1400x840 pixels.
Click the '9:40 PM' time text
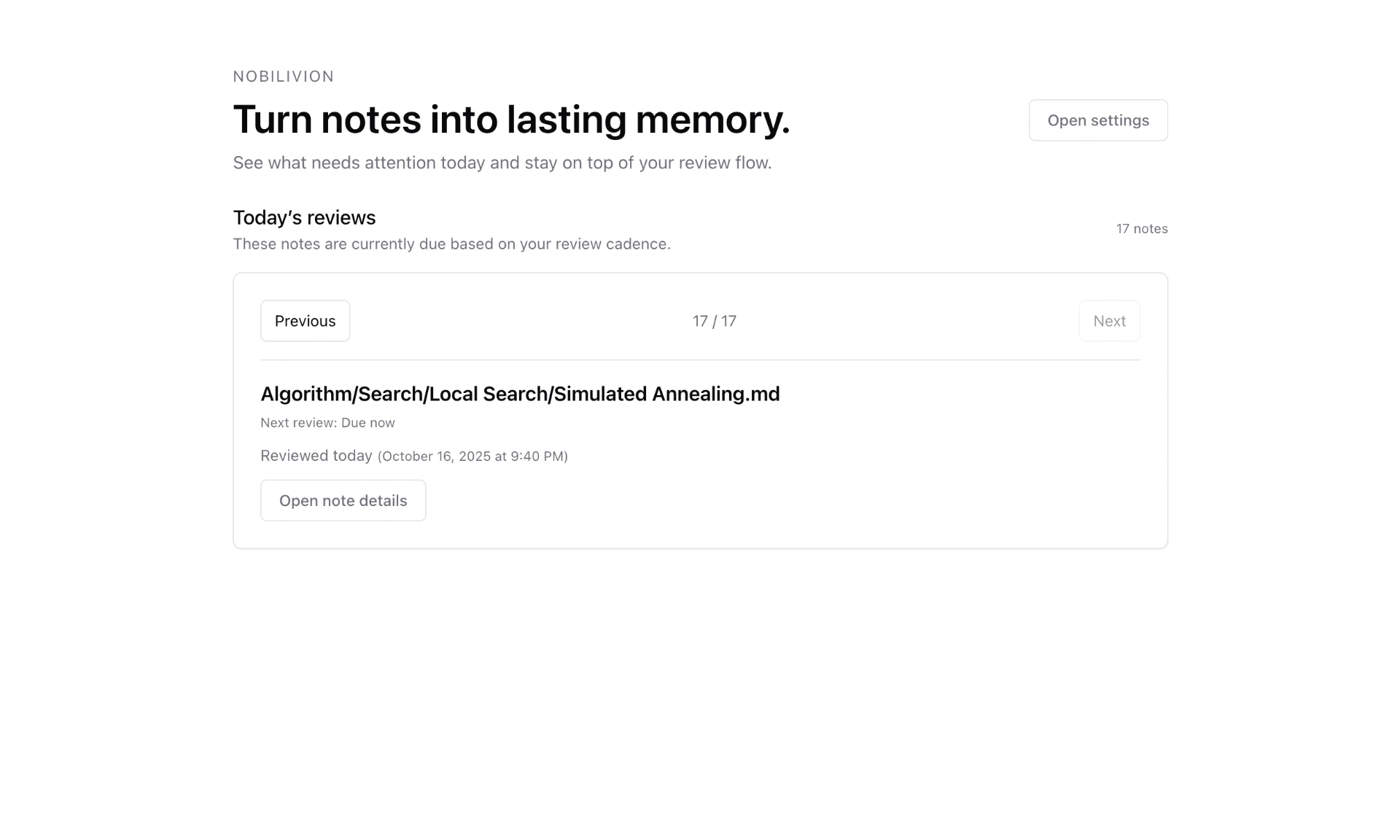pyautogui.click(x=537, y=456)
